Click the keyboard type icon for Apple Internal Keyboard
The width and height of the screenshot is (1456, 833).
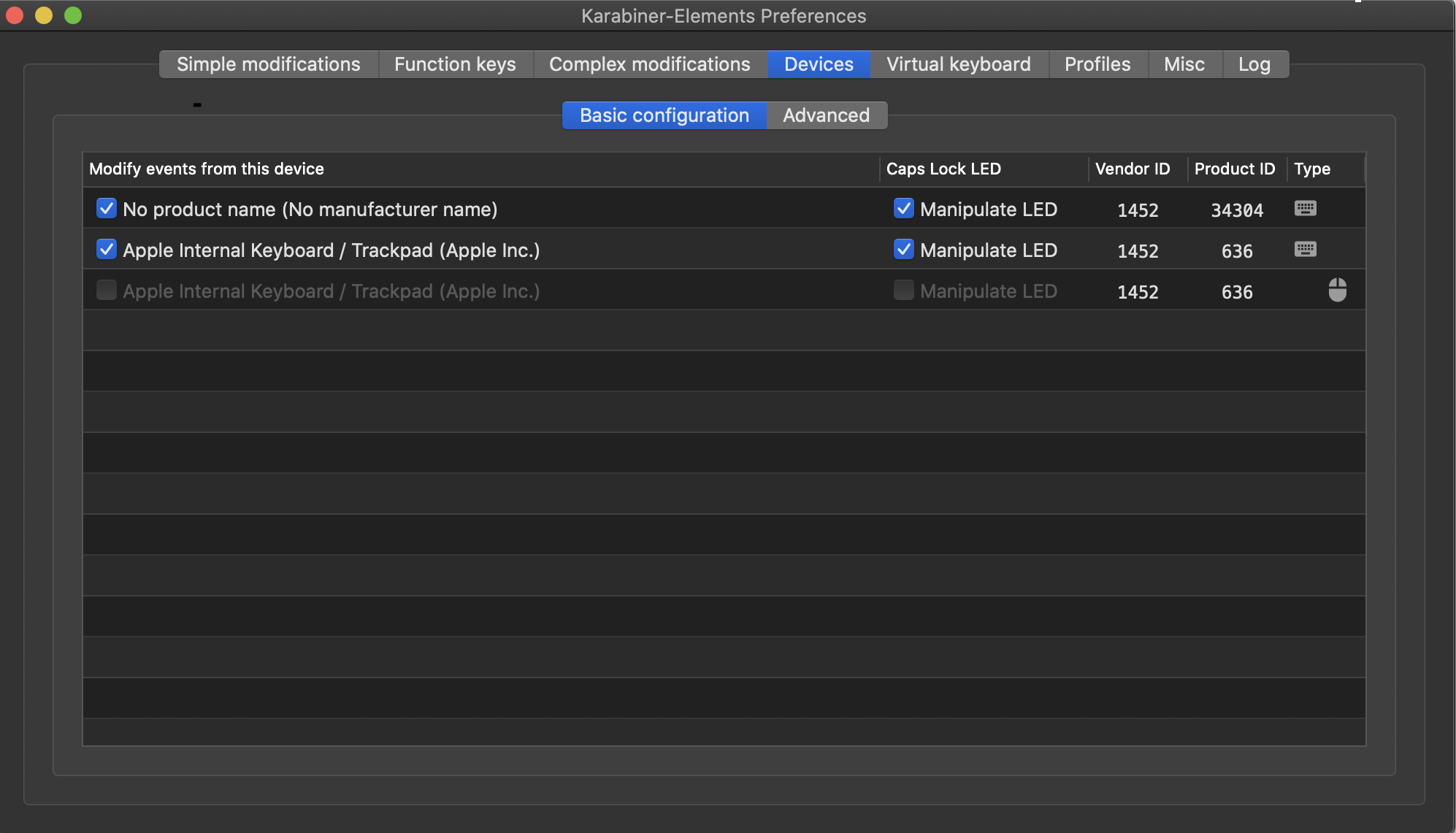point(1306,249)
